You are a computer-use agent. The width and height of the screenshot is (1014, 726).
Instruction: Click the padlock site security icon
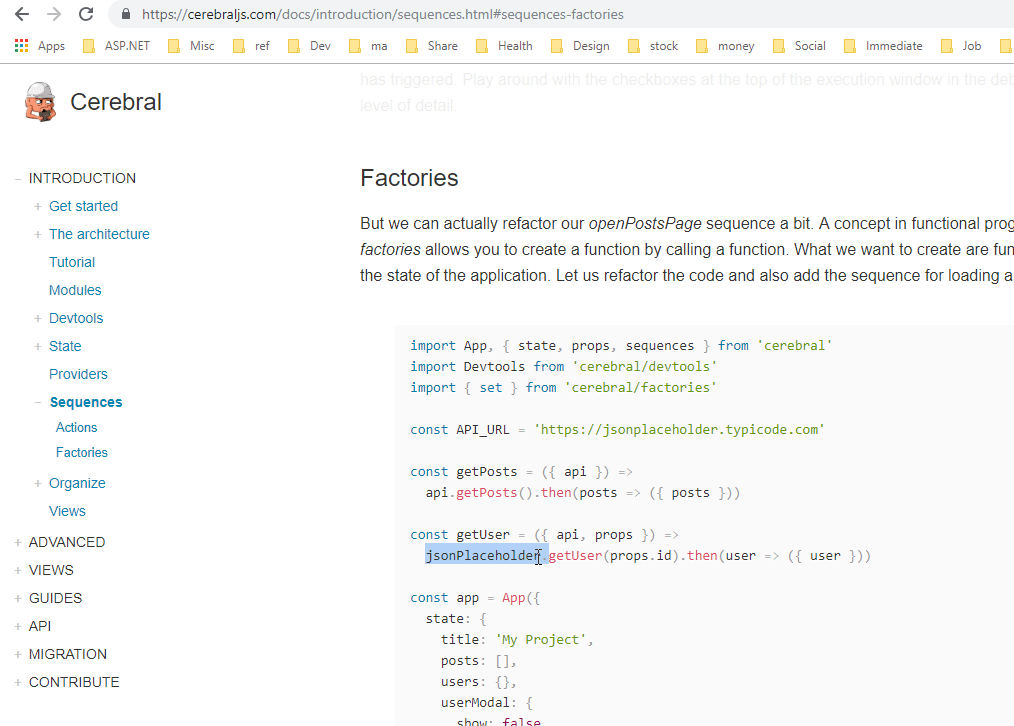click(x=125, y=15)
